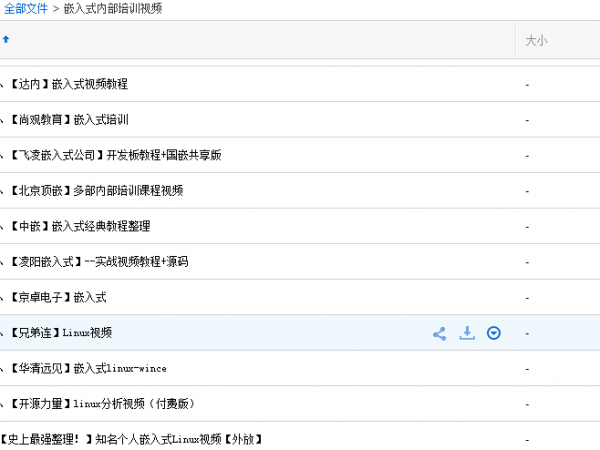This screenshot has width=600, height=450.
Task: Open more options dropdown for 兄弟连 row
Action: pyautogui.click(x=493, y=333)
